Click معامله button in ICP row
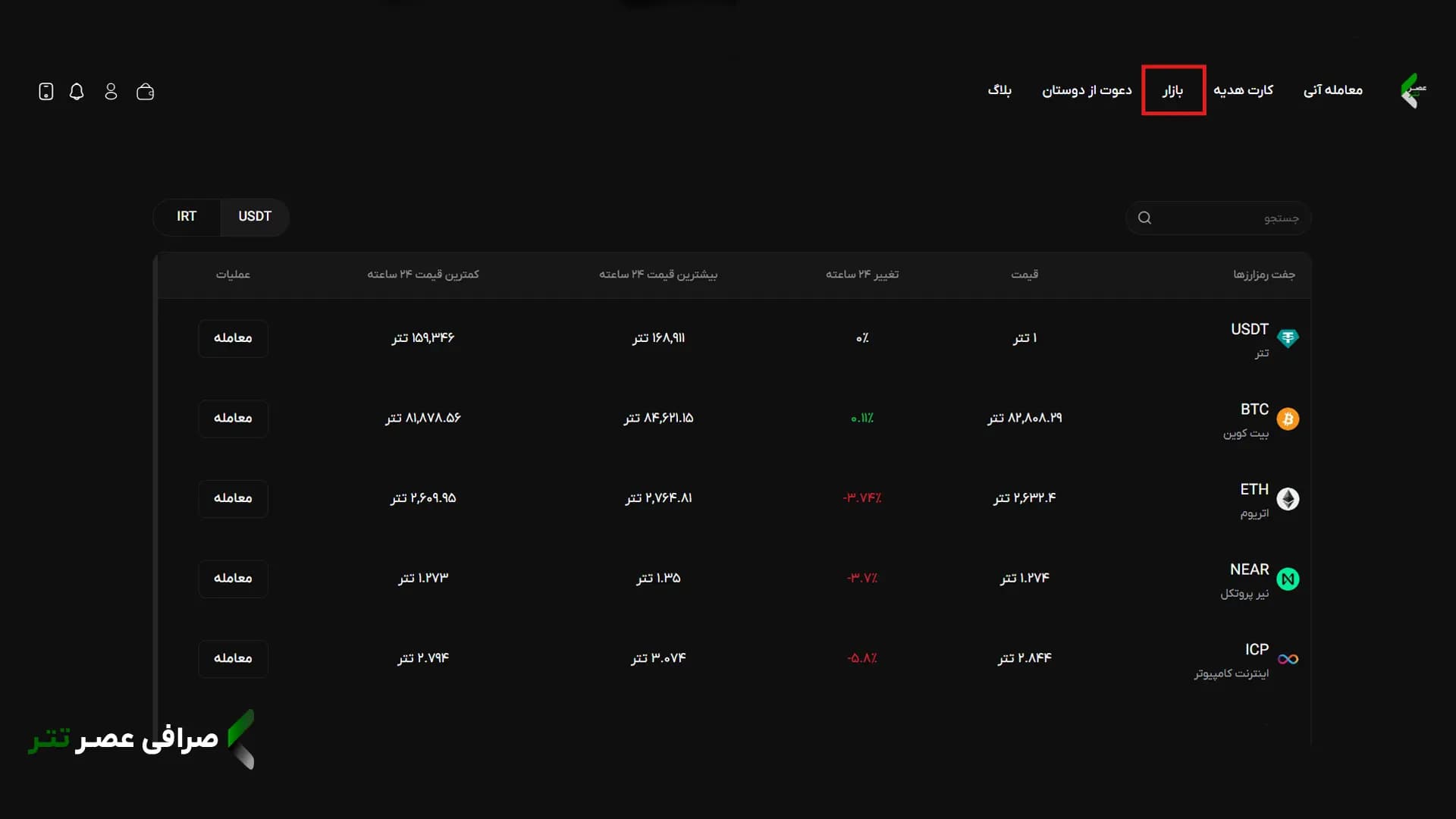This screenshot has width=1456, height=819. pos(233,658)
